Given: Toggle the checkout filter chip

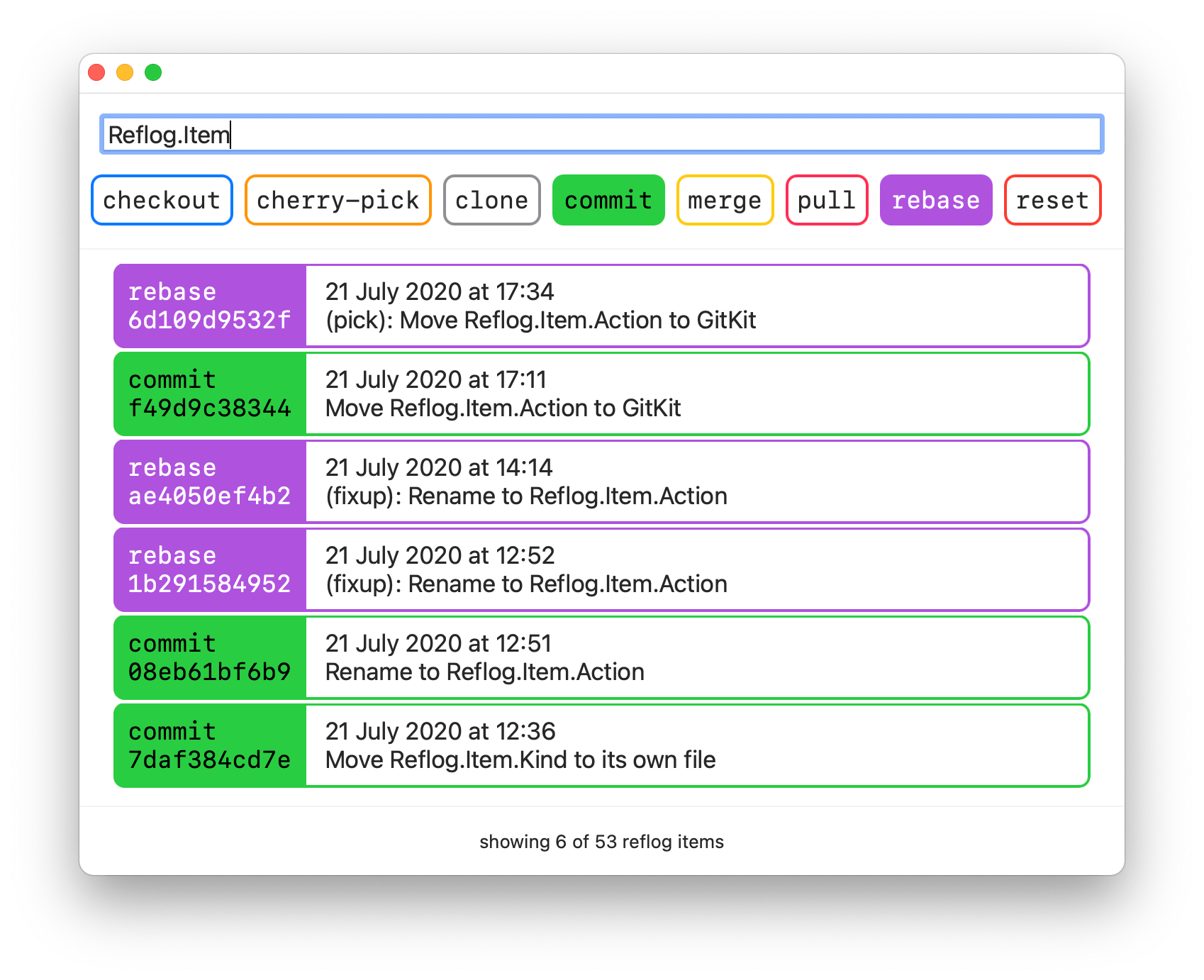Looking at the screenshot, I should click(x=161, y=200).
